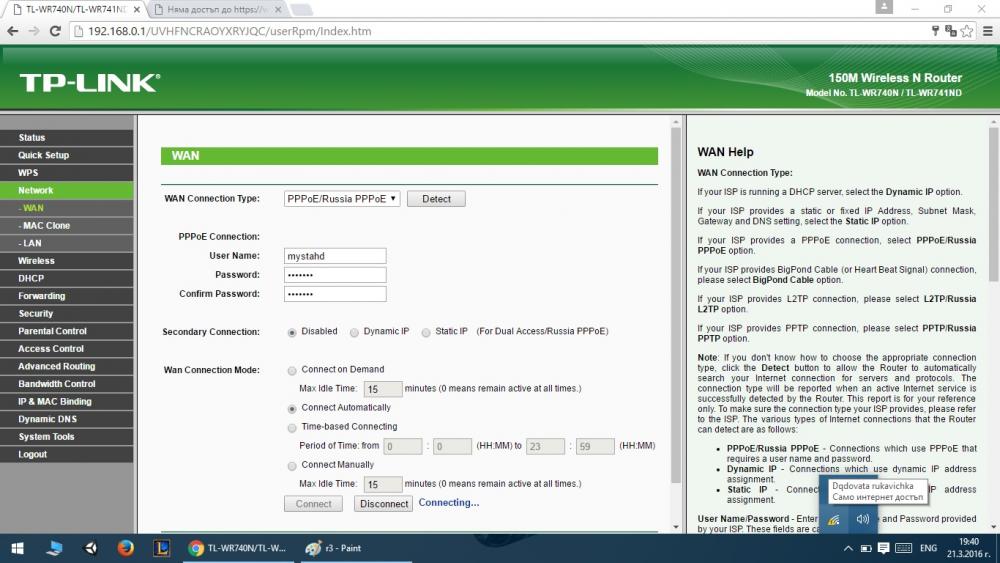Open the Security sidebar menu
This screenshot has width=1000, height=563.
[x=67, y=314]
